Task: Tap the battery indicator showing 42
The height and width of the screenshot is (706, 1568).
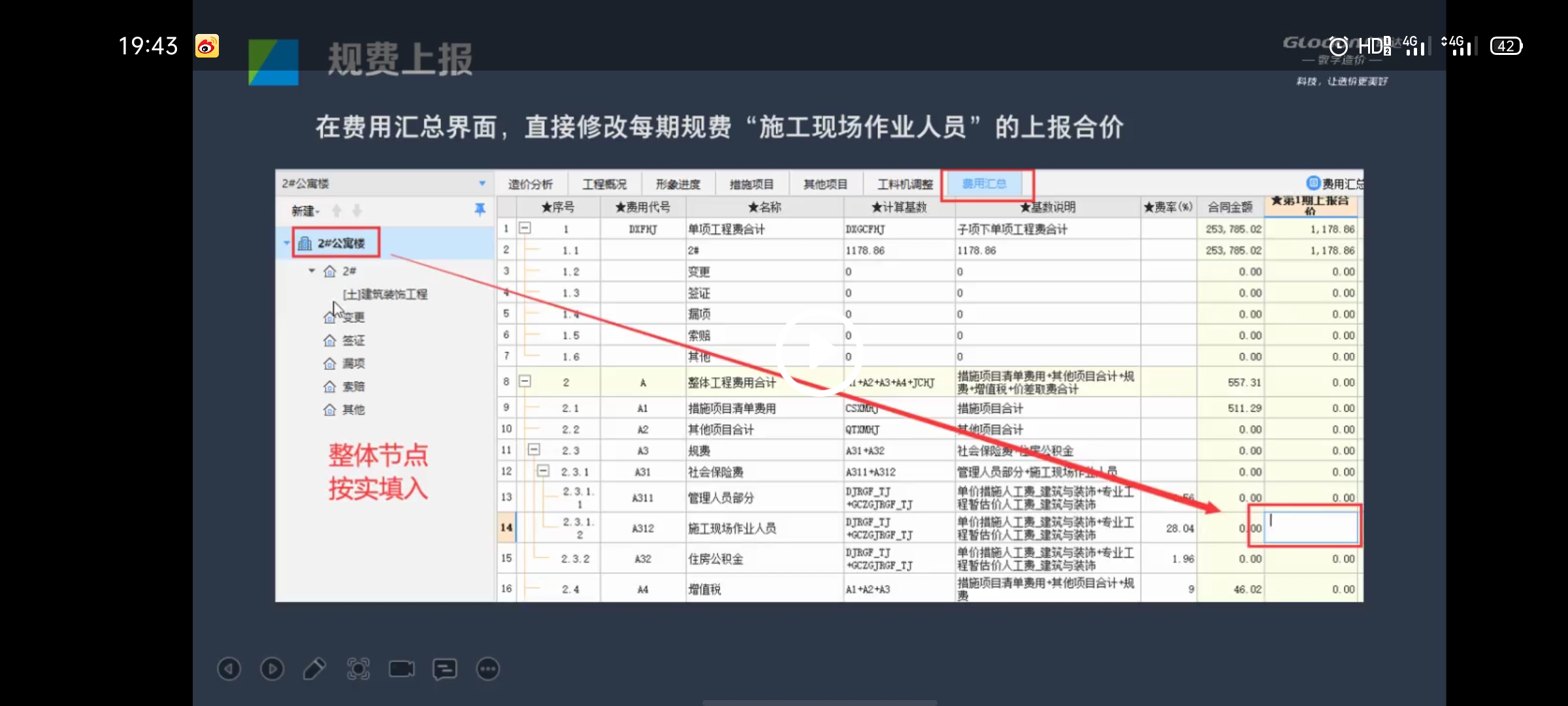Action: coord(1506,46)
